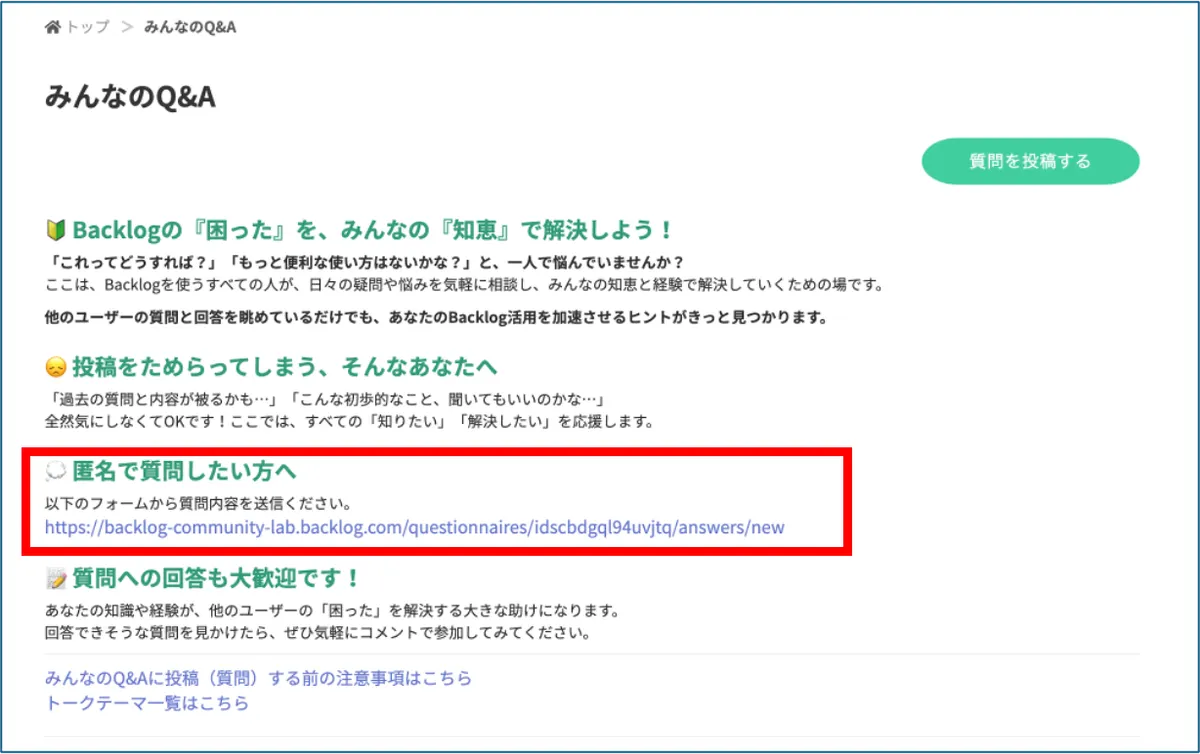
Task: Click the 以下のフォームから質問内容を送信ください text
Action: (x=198, y=502)
